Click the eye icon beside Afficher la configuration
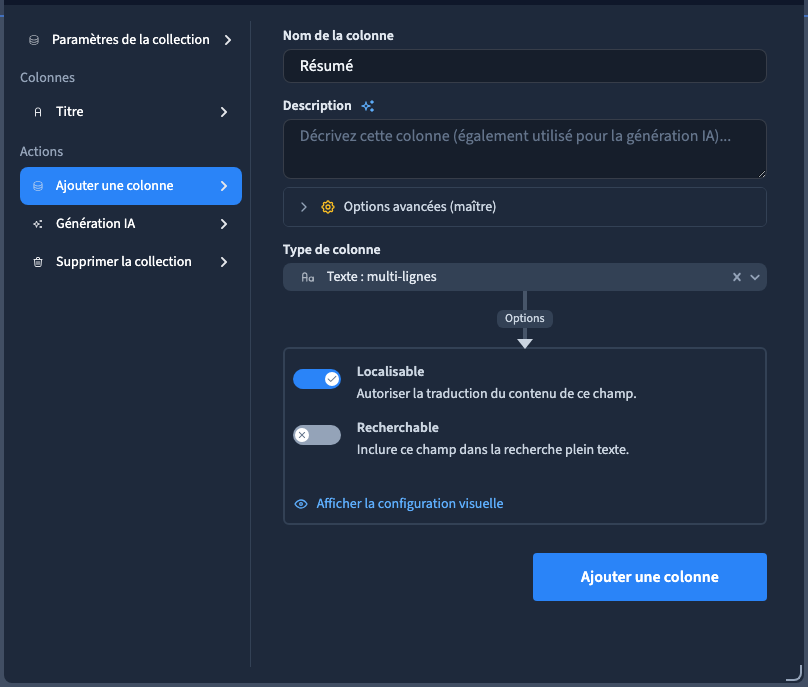Viewport: 808px width, 687px height. 301,504
